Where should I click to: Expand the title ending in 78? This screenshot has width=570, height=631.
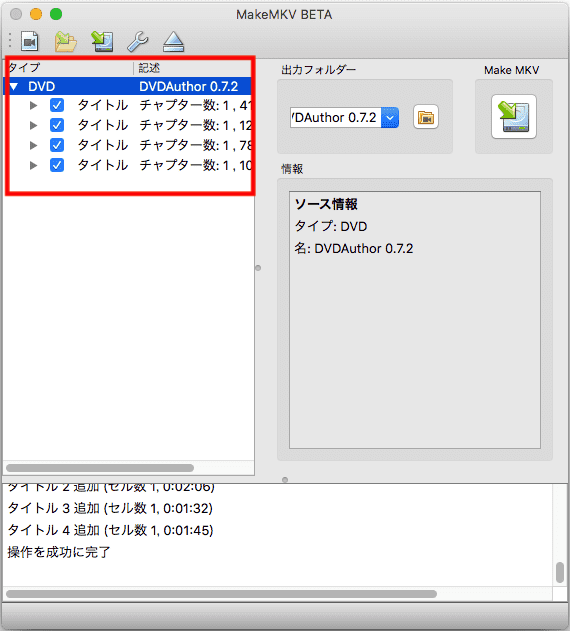pyautogui.click(x=34, y=145)
